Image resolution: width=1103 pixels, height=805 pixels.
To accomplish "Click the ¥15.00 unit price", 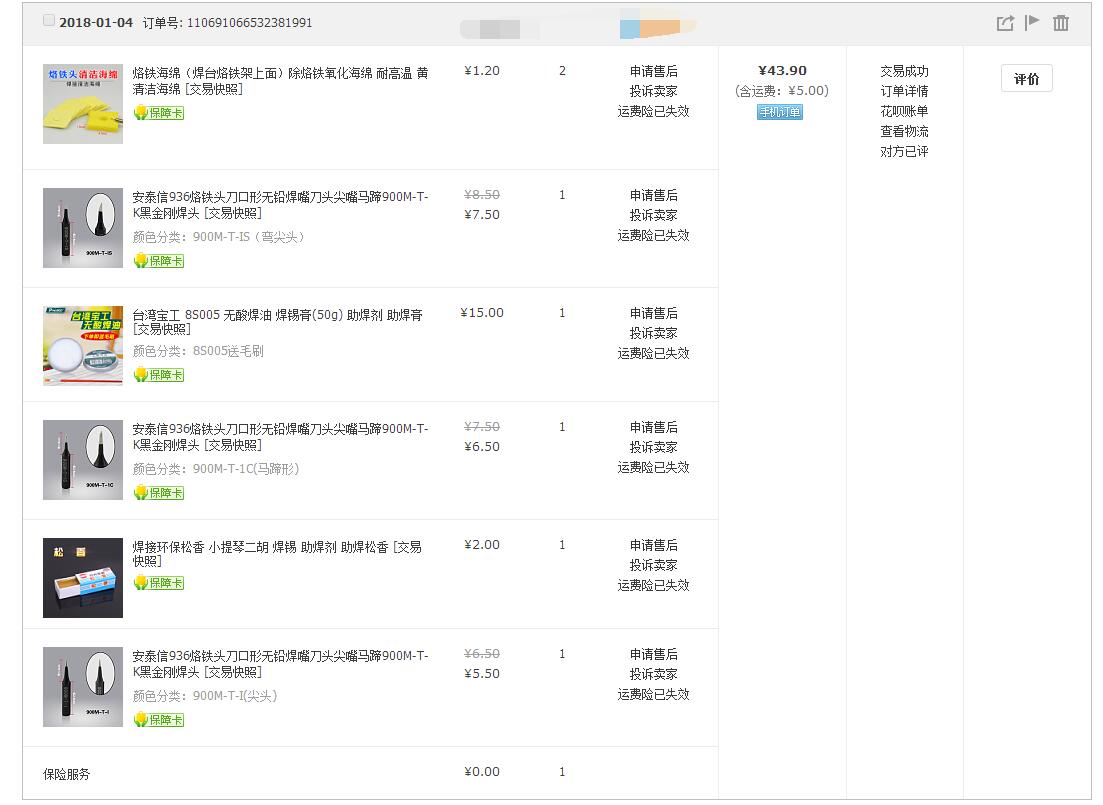I will coord(482,313).
